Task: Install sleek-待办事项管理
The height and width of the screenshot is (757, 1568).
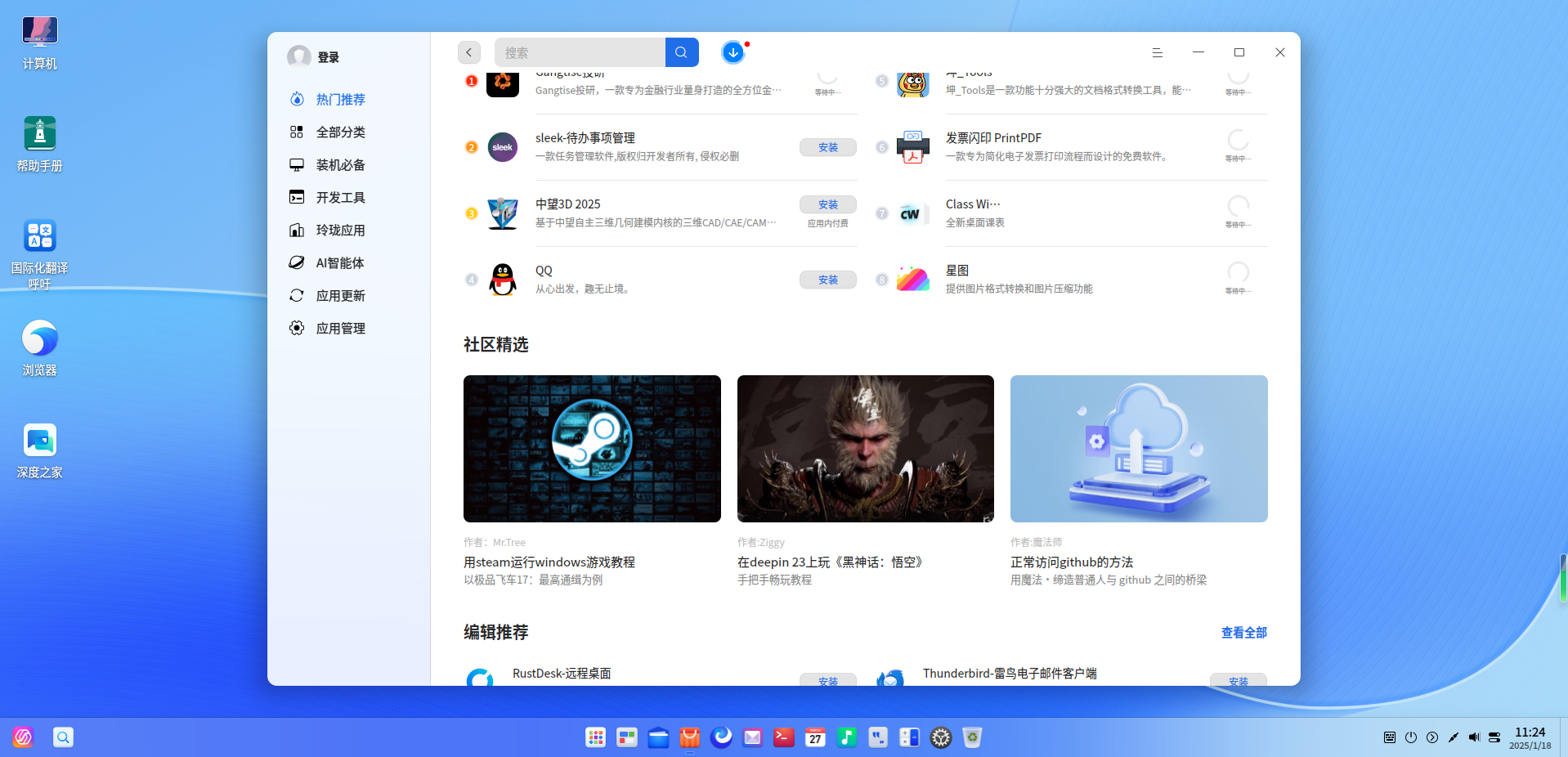Action: [828, 147]
